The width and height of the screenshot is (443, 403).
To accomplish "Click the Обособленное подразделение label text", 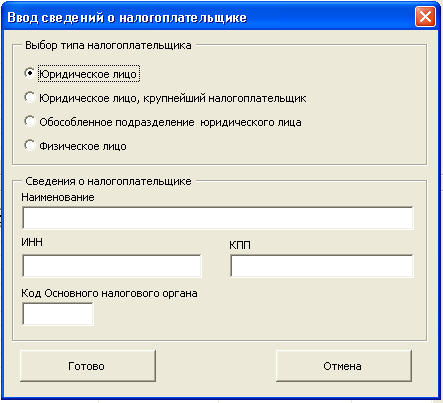I will (x=117, y=122).
